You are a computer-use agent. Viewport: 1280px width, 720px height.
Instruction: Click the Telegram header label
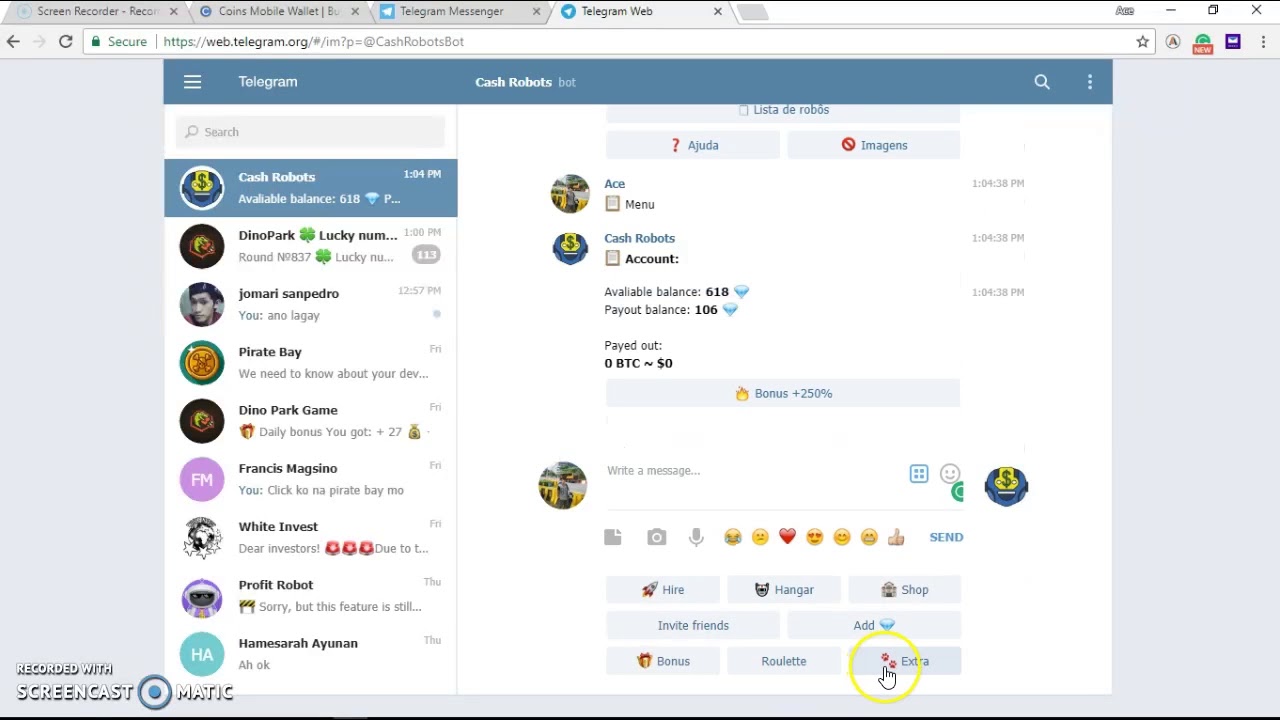click(x=268, y=82)
